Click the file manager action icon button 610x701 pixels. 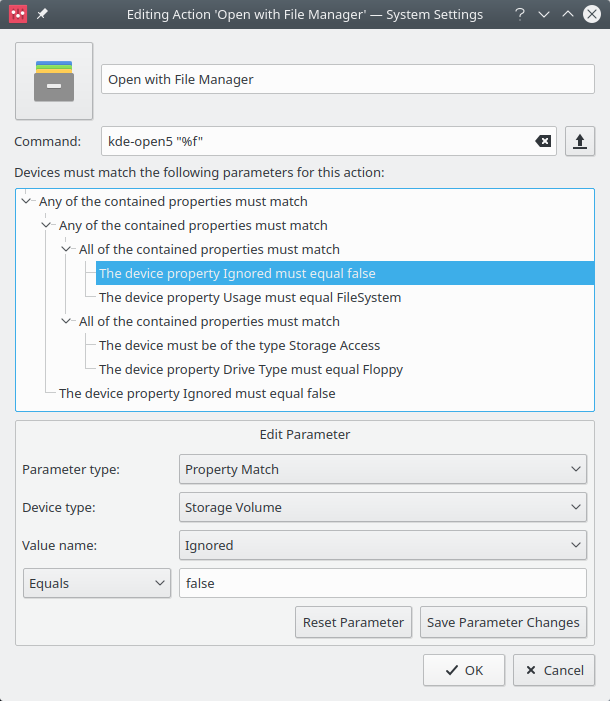click(x=54, y=81)
